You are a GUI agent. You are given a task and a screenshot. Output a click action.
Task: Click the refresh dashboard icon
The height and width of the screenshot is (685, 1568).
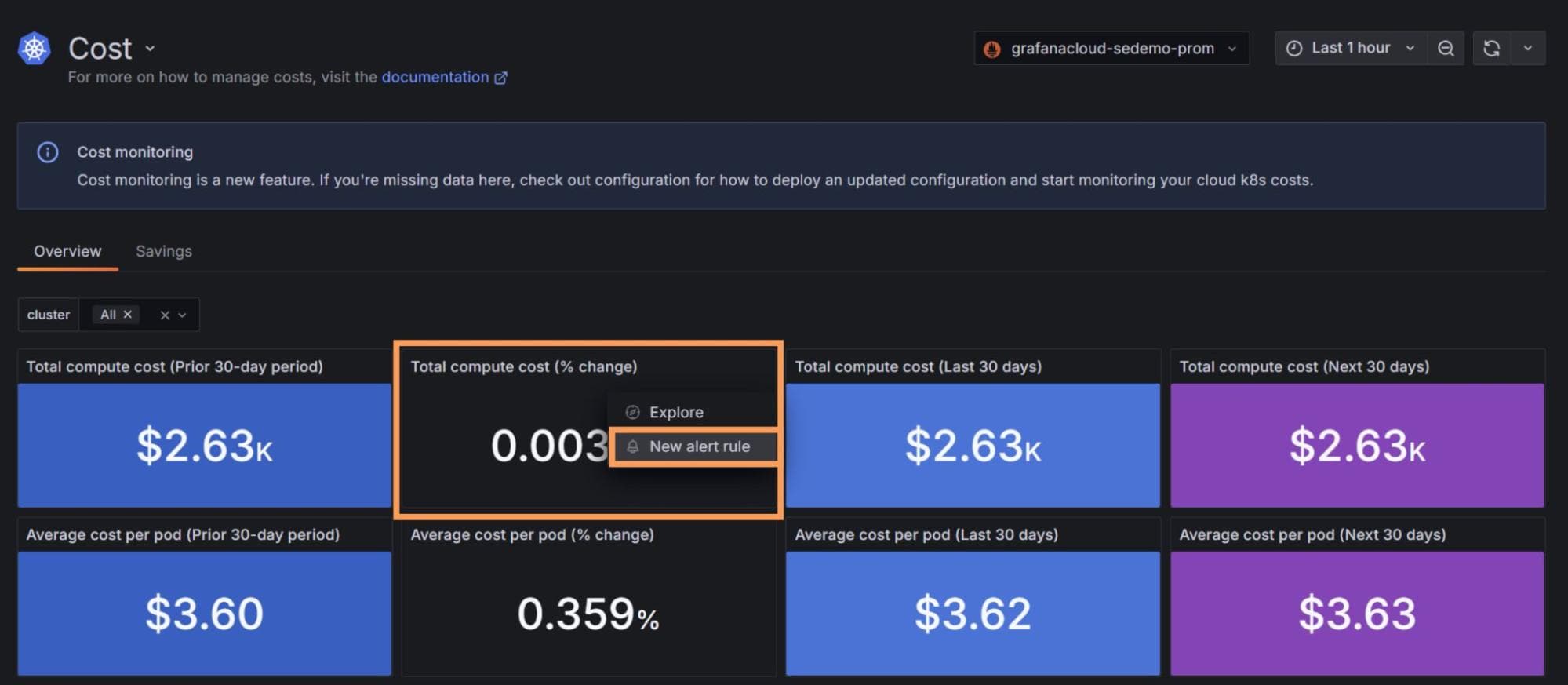(1491, 48)
